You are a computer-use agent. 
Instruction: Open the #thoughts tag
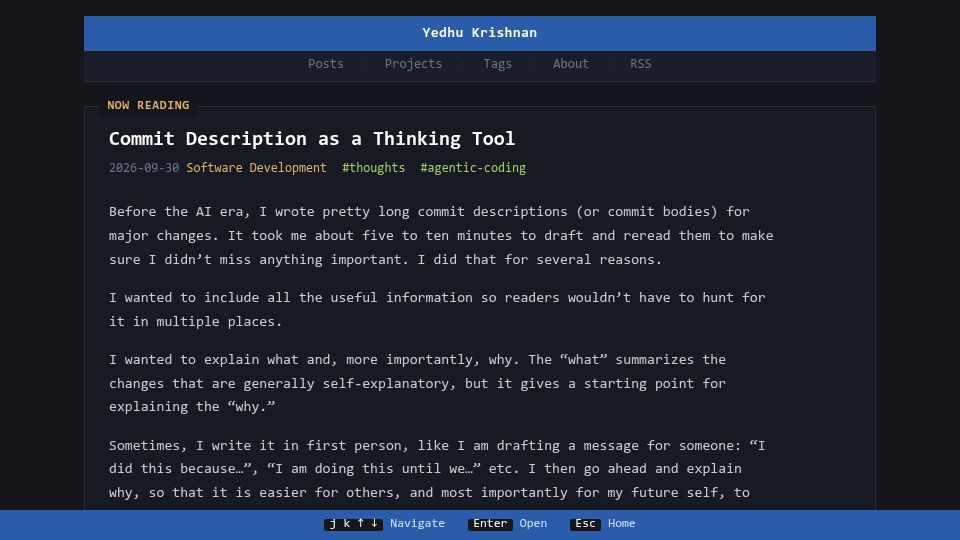point(373,168)
